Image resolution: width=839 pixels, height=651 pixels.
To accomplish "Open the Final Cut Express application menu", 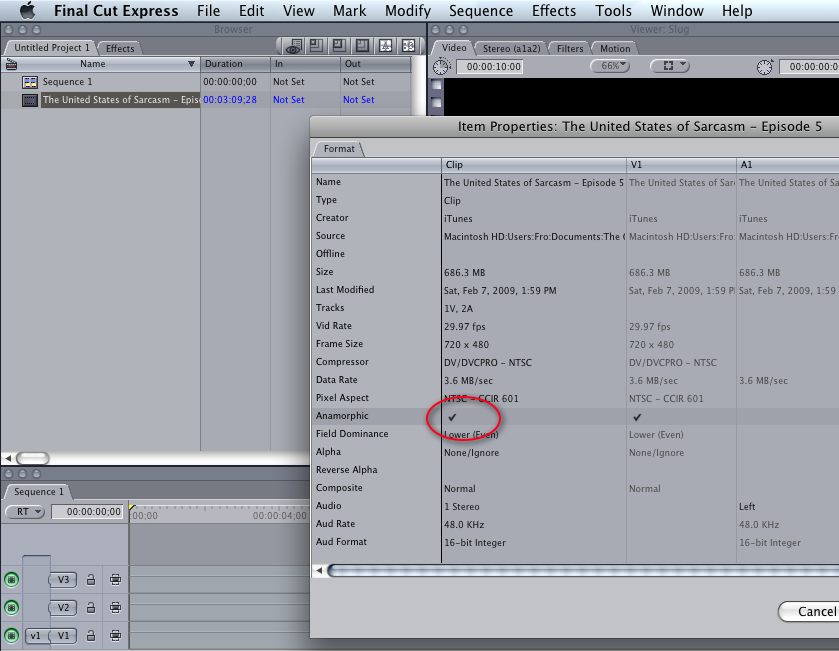I will click(116, 11).
